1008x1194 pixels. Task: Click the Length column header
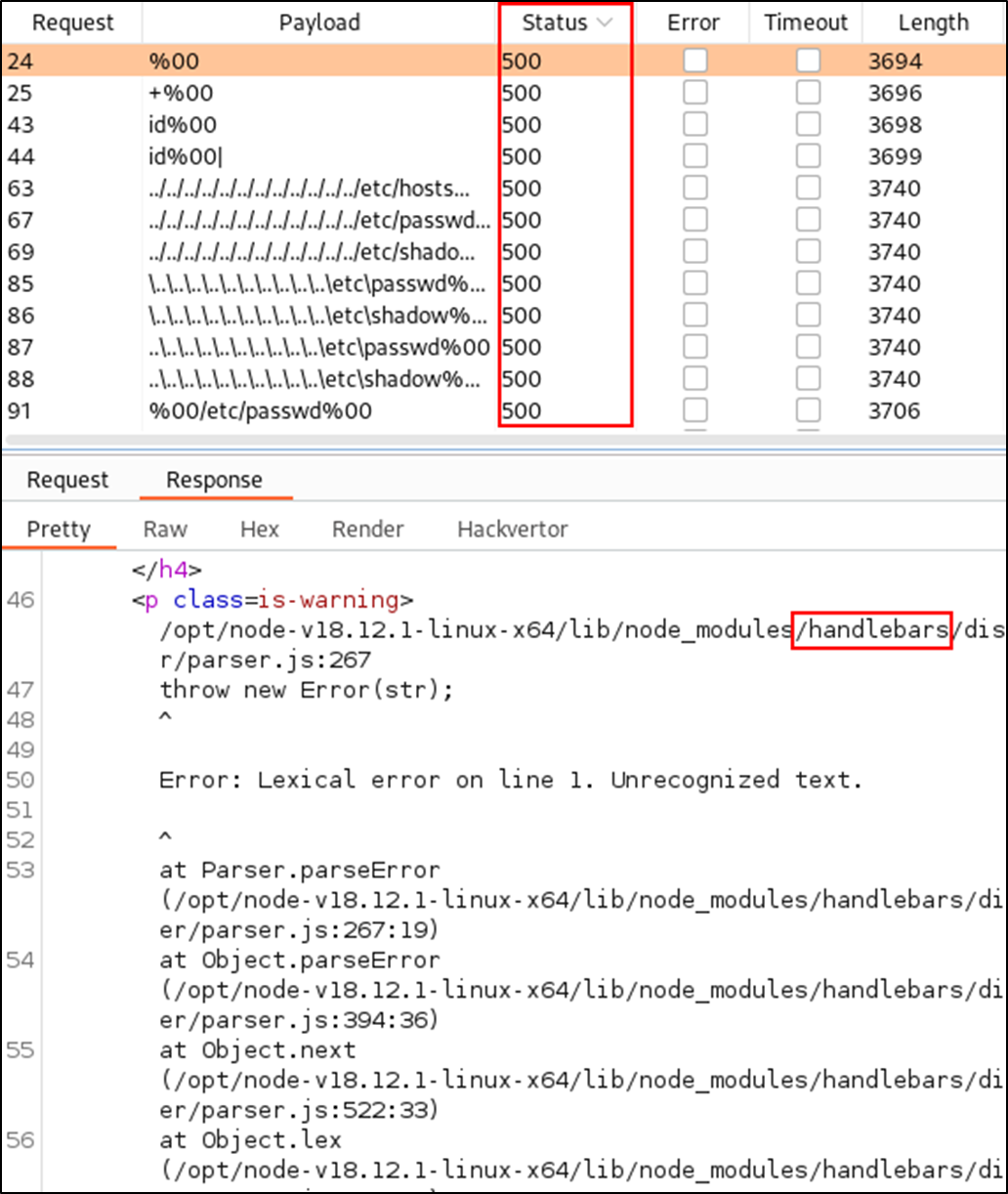coord(933,22)
